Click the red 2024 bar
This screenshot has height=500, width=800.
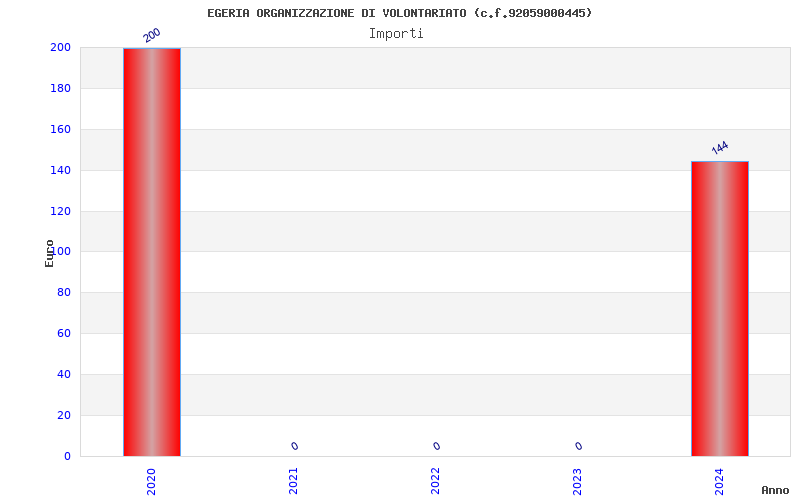(x=720, y=309)
